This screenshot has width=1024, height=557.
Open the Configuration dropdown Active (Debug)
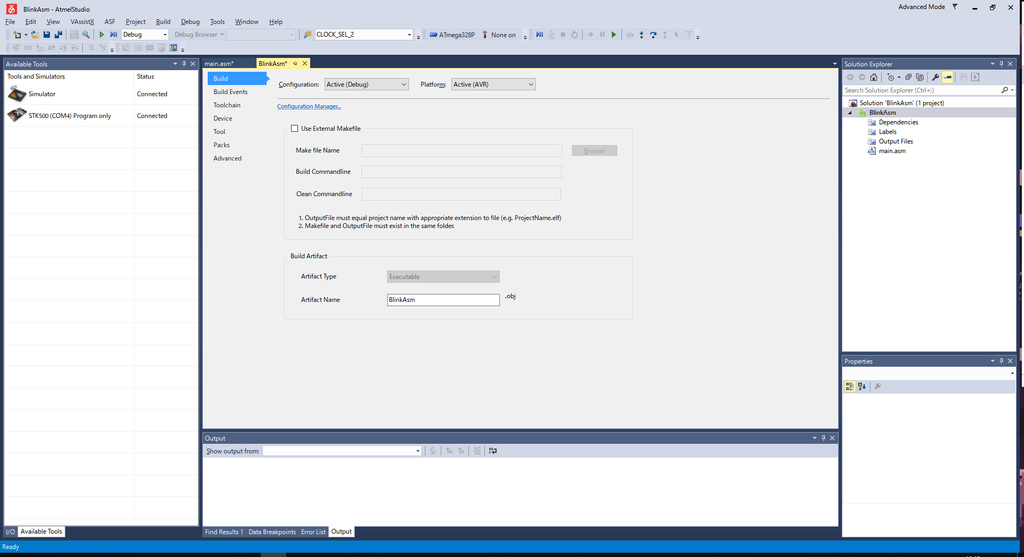366,84
